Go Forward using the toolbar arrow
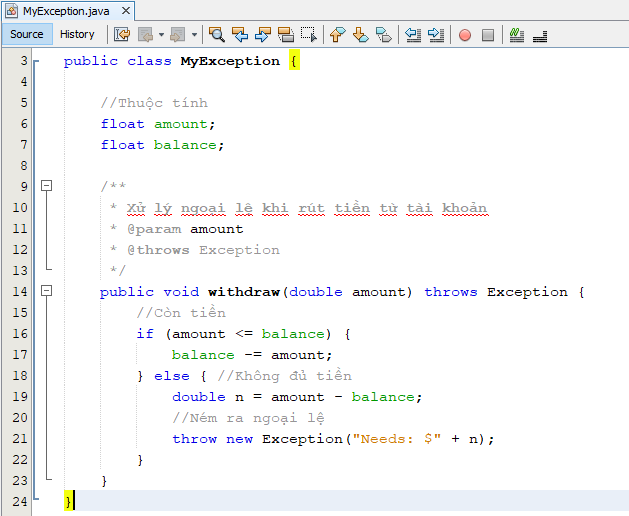The image size is (629, 516). (177, 35)
